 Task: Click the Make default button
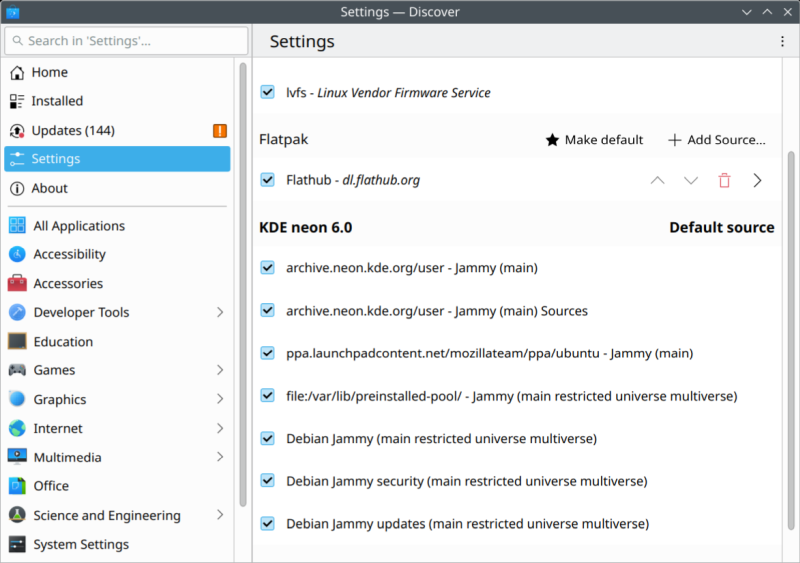point(594,140)
